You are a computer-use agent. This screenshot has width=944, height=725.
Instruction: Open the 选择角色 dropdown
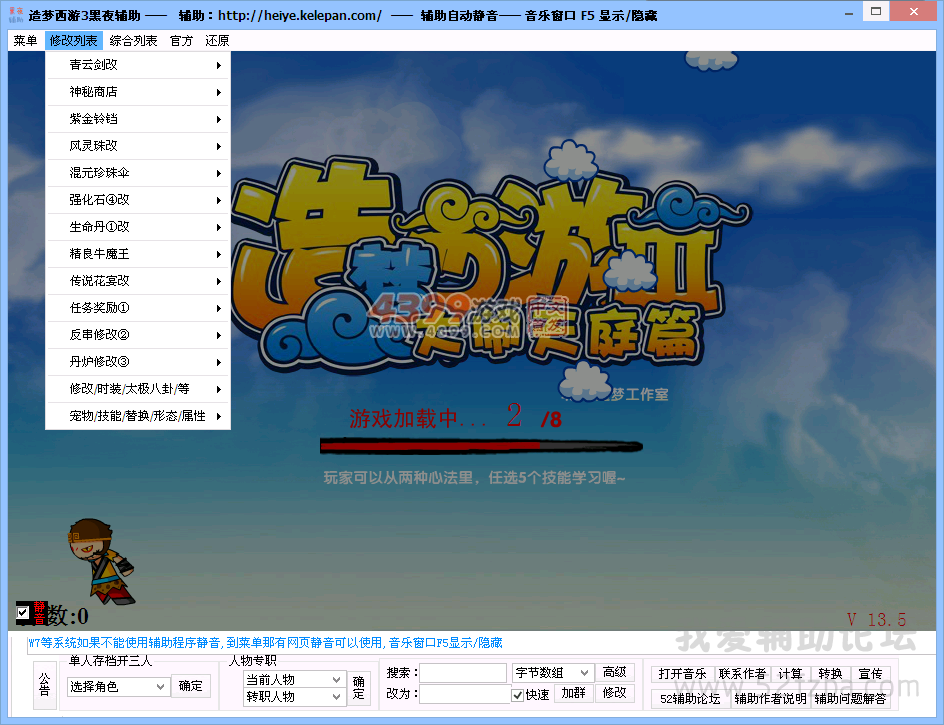[x=117, y=686]
